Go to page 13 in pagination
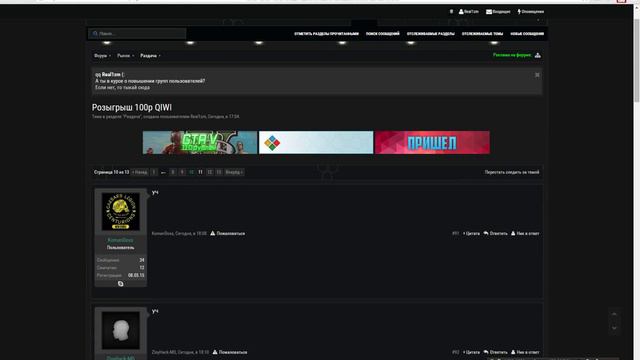Image resolution: width=640 pixels, height=360 pixels. [x=219, y=172]
